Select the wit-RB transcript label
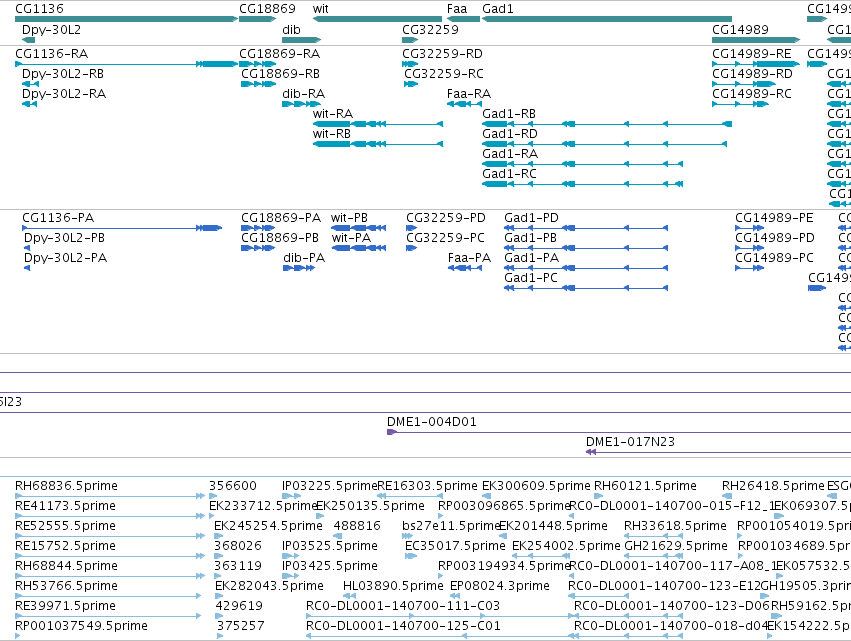 coord(332,134)
